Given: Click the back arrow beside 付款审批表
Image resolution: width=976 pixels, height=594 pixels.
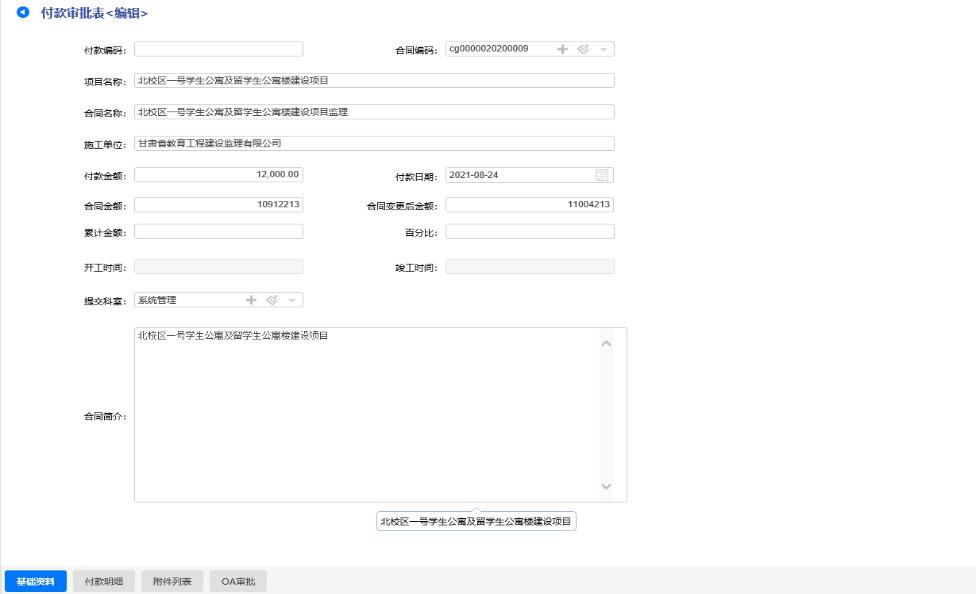Looking at the screenshot, I should [23, 11].
